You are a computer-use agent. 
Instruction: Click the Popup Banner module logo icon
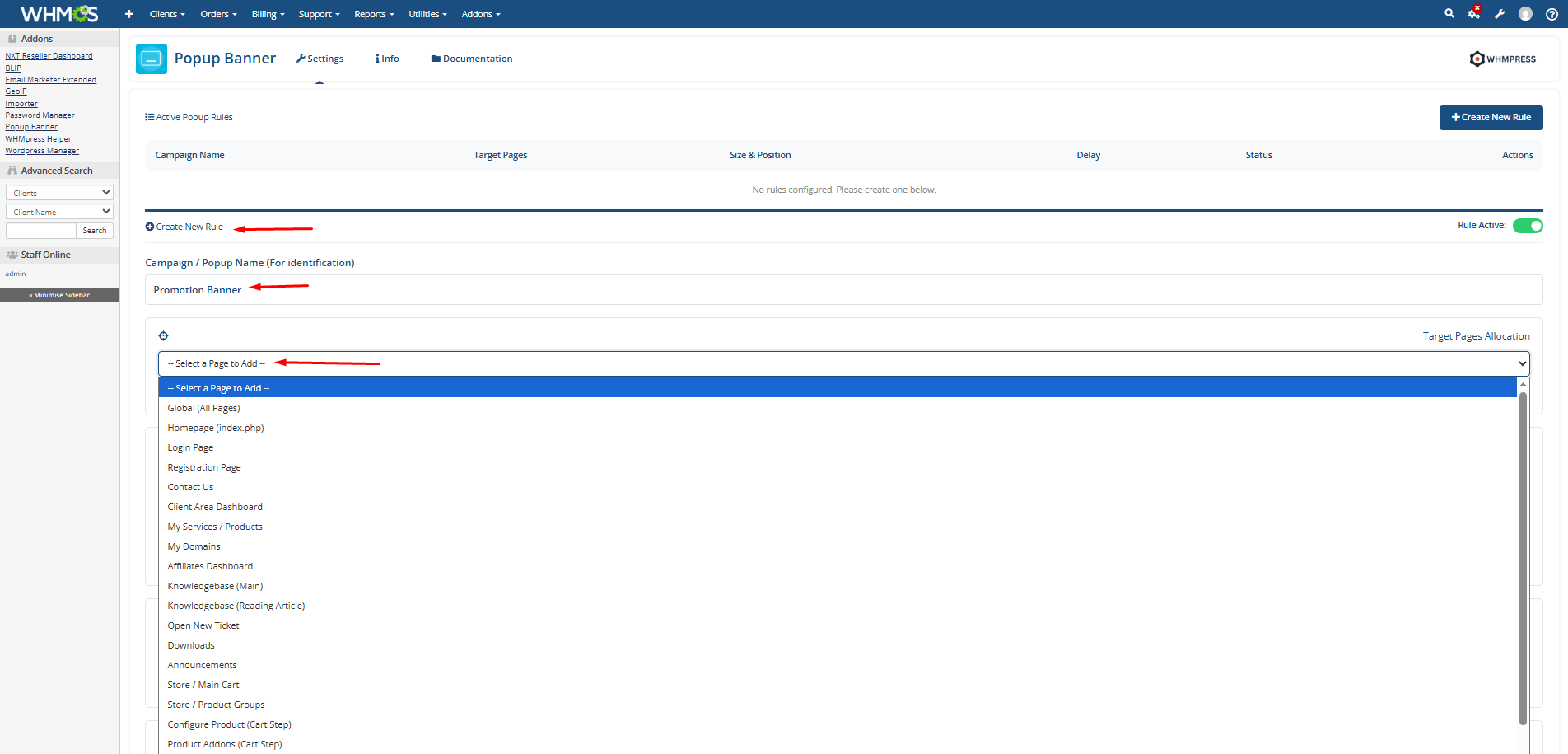click(x=152, y=59)
